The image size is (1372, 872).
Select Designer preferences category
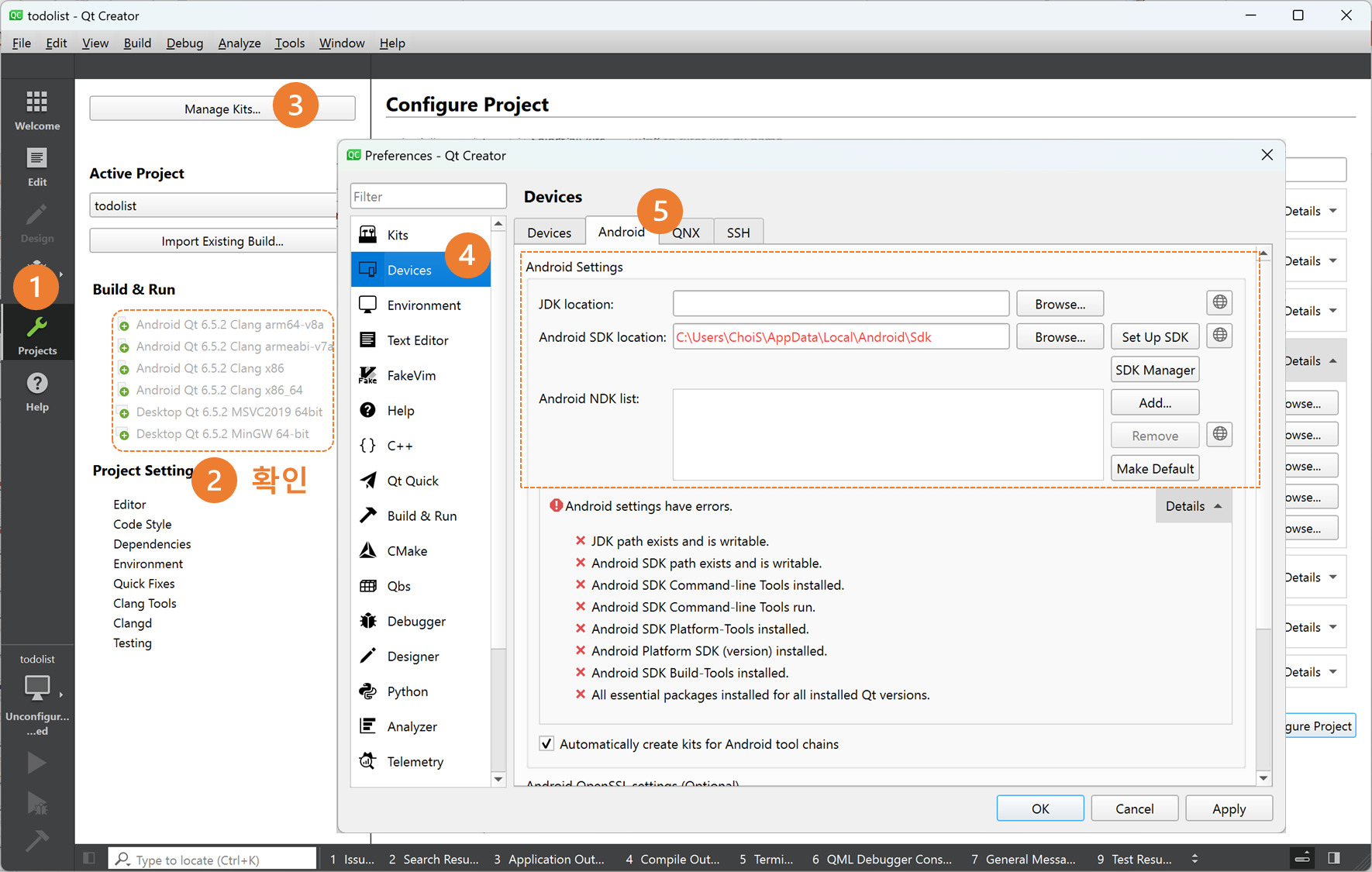[x=421, y=657]
